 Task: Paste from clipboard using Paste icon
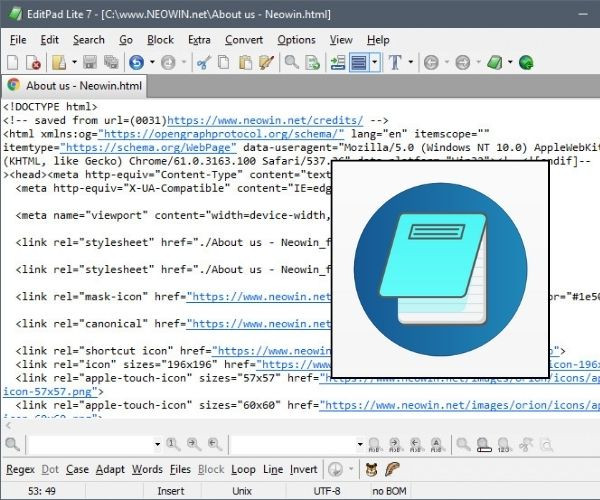point(245,62)
